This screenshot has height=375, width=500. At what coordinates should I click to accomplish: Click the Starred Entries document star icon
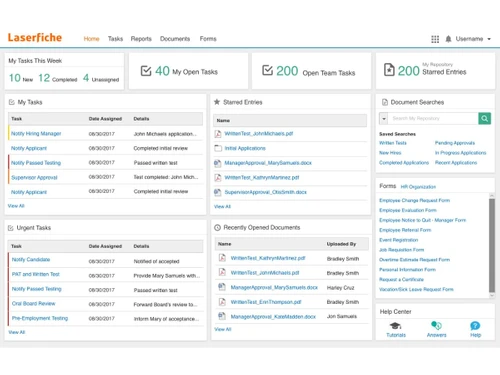coord(389,70)
